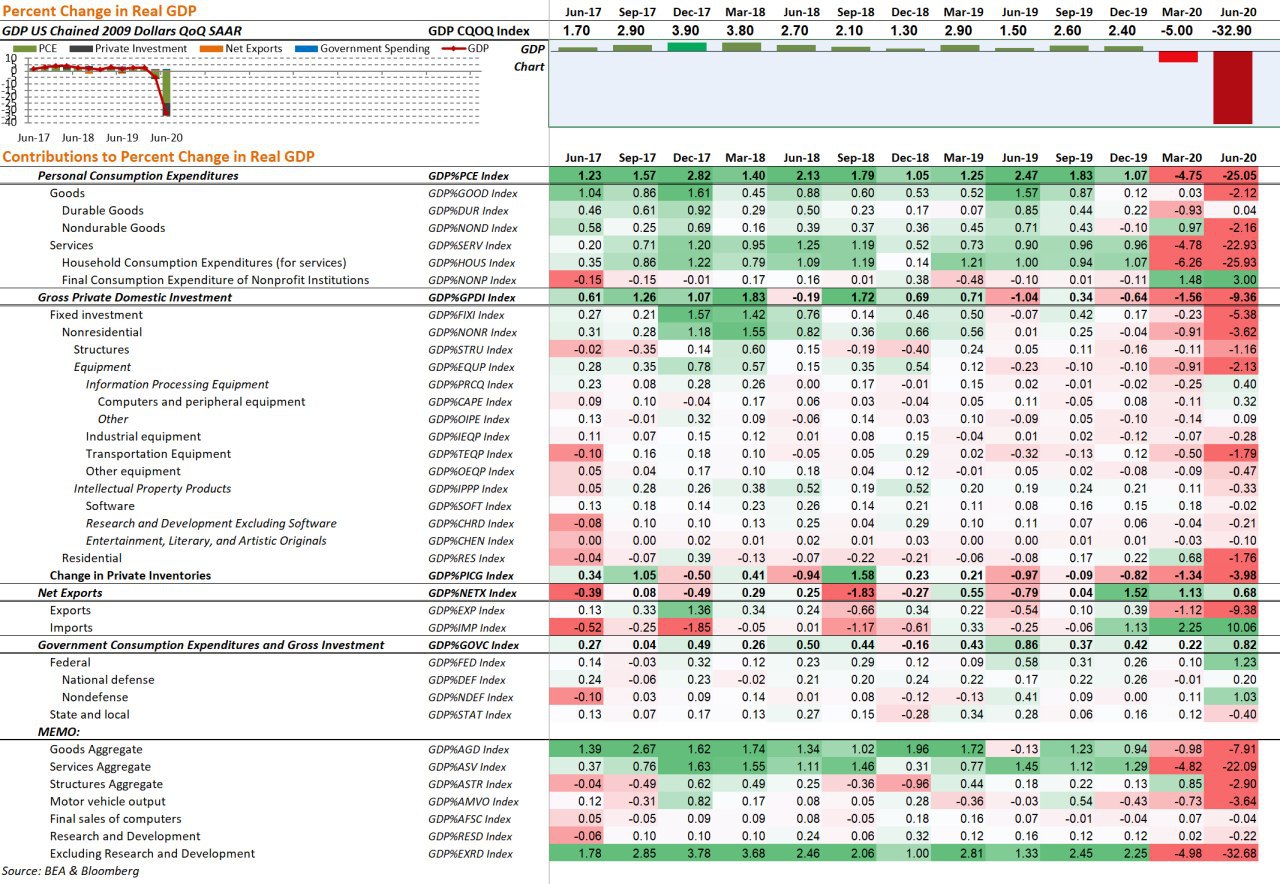Image resolution: width=1280 pixels, height=884 pixels.
Task: Select 'Gross Private Domestic Investment' row label
Action: click(134, 298)
